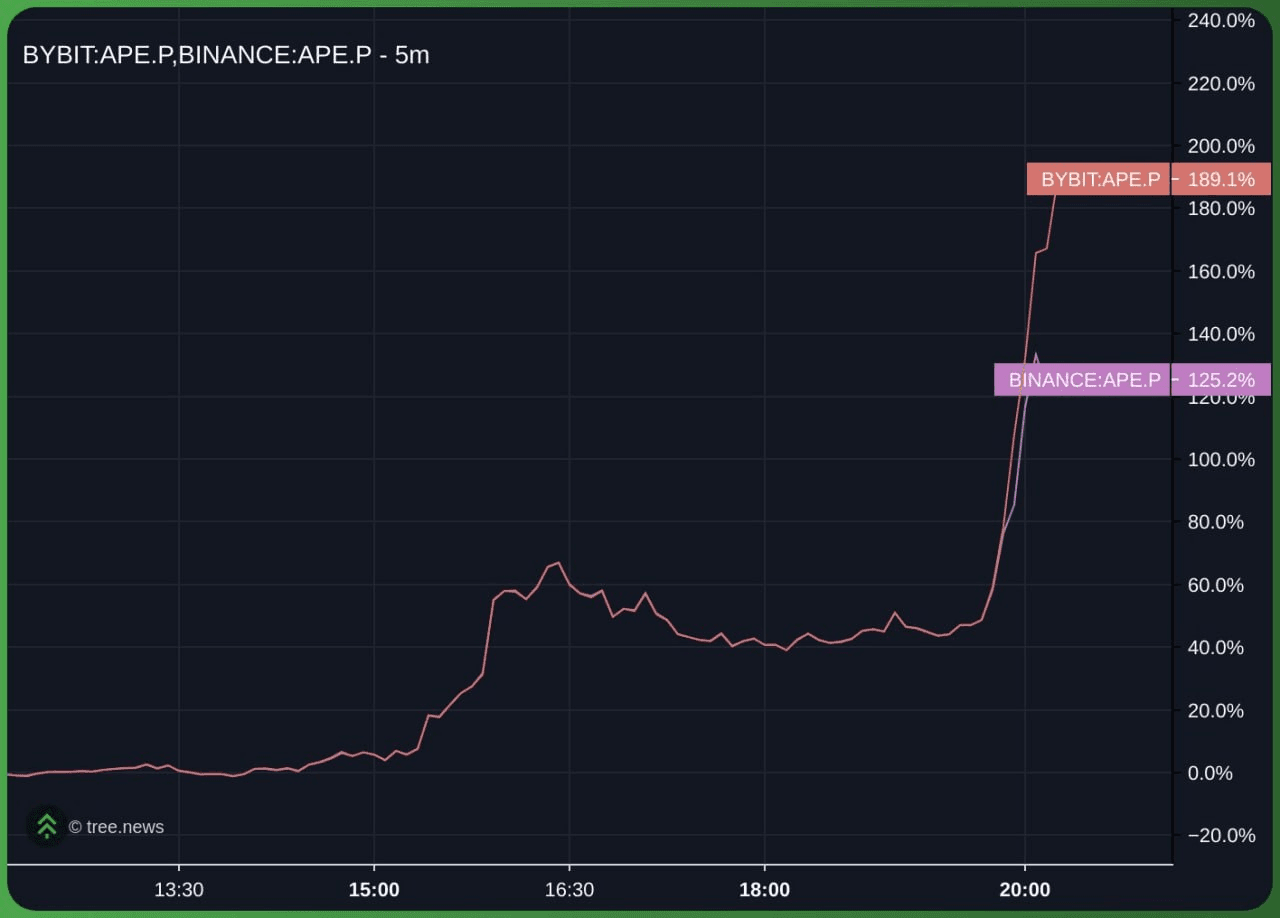
Task: Click the 16:30 time axis label
Action: 571,888
